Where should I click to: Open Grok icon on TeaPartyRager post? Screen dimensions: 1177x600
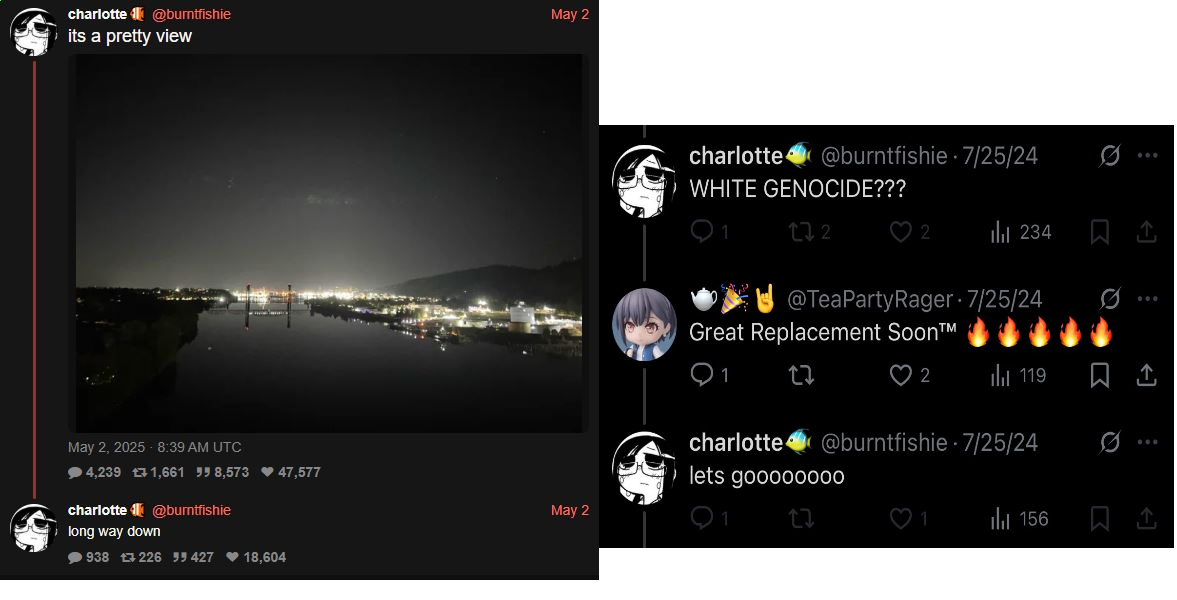click(x=1109, y=299)
